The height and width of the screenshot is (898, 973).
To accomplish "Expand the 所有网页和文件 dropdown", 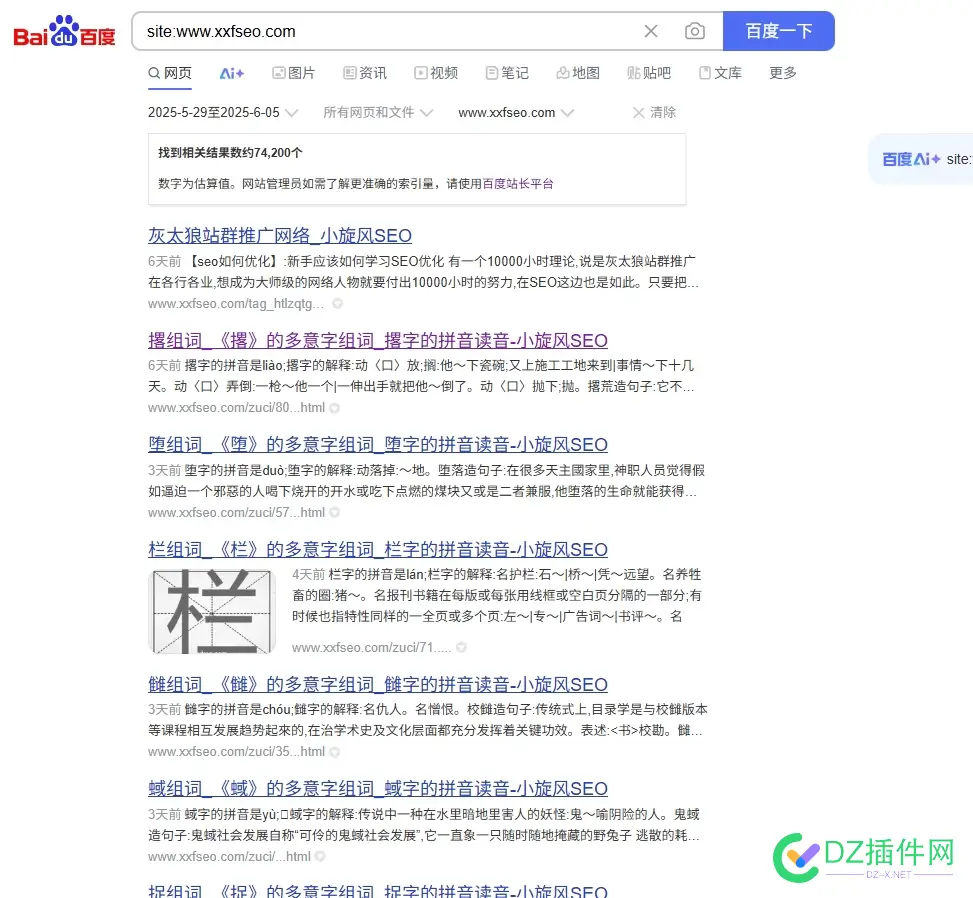I will coord(378,112).
